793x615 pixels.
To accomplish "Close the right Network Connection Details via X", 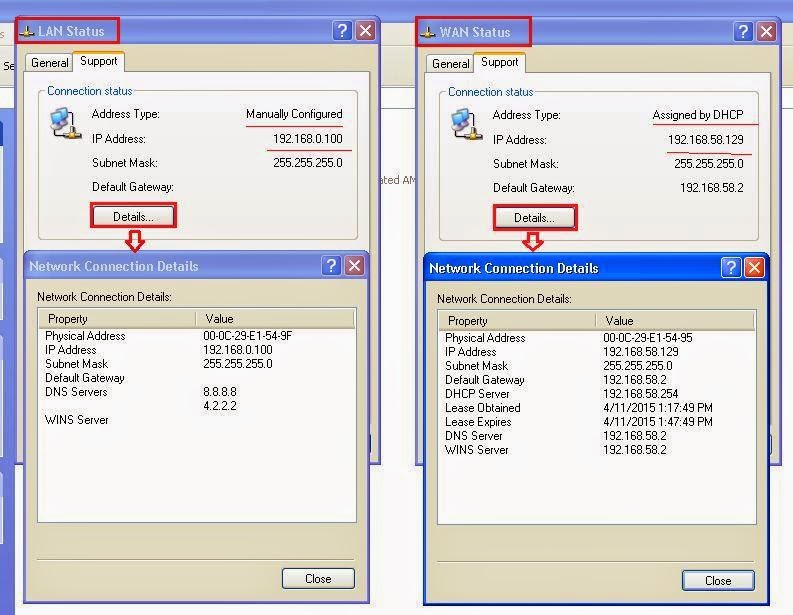I will click(x=754, y=268).
